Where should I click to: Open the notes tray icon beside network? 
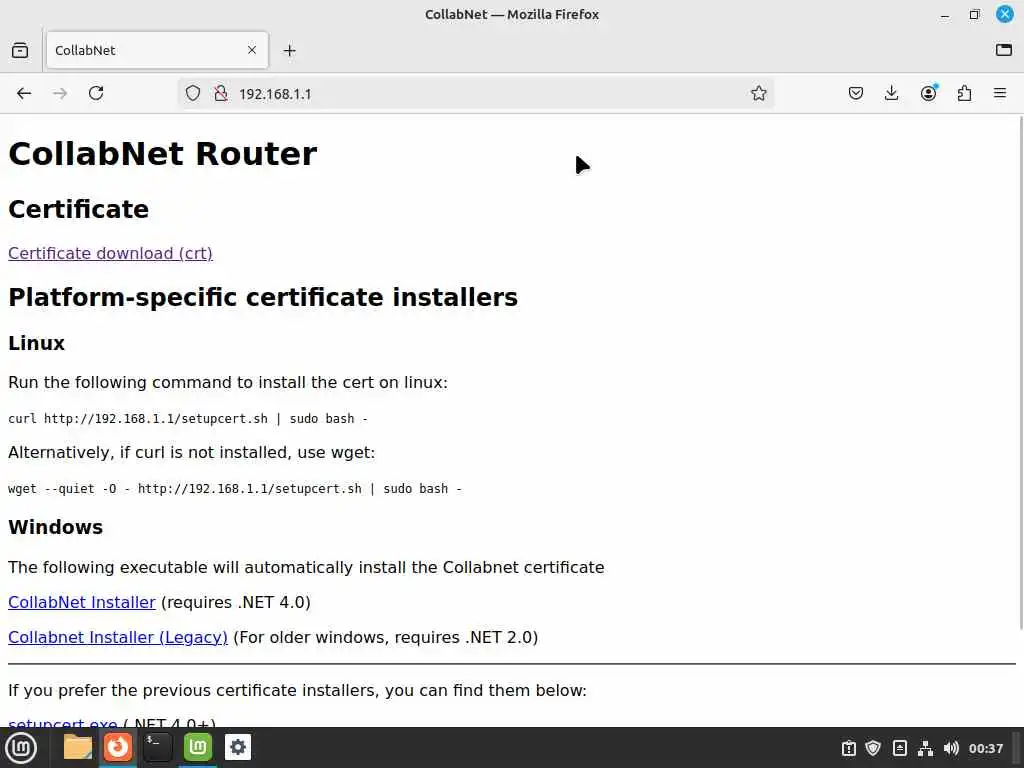(x=899, y=748)
